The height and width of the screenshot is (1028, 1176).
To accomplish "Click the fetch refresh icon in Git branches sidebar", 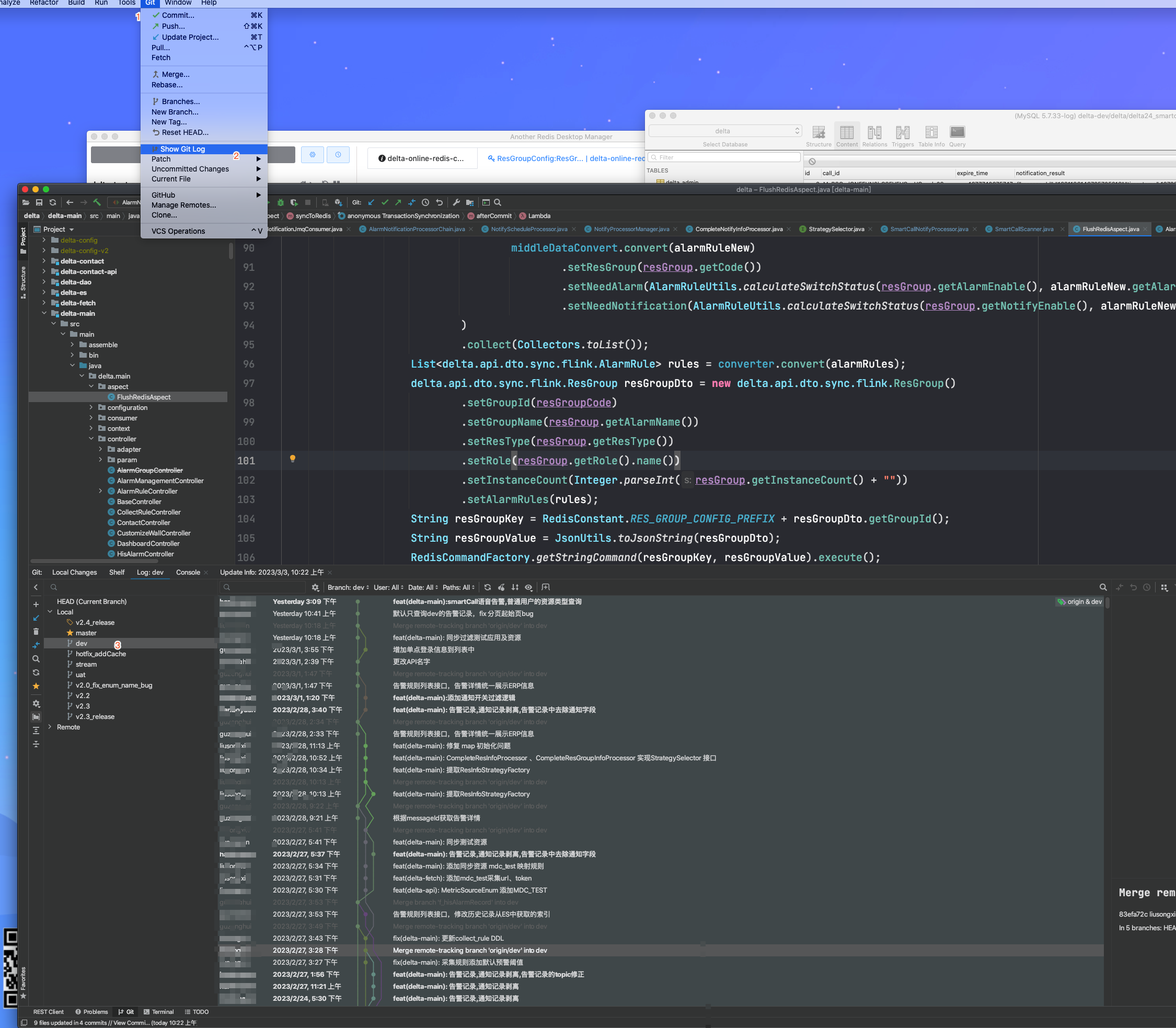I will [x=36, y=672].
